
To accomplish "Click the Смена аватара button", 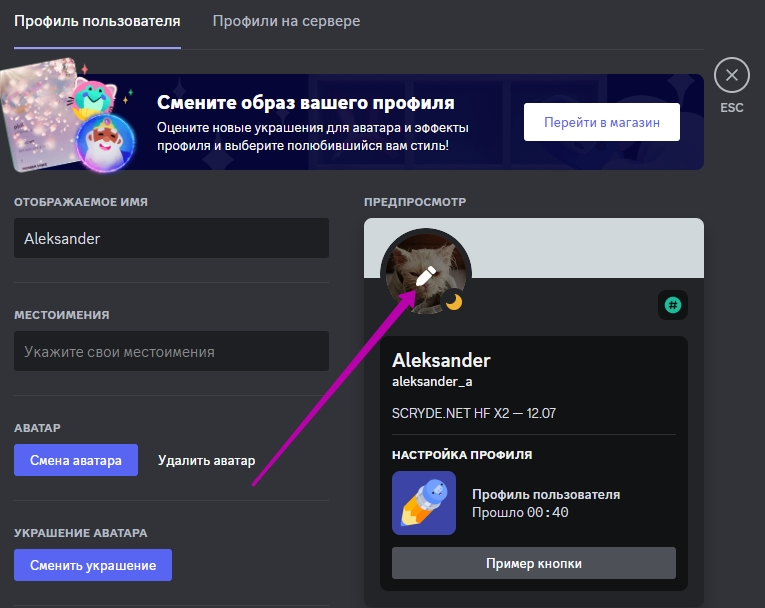I will pos(76,460).
